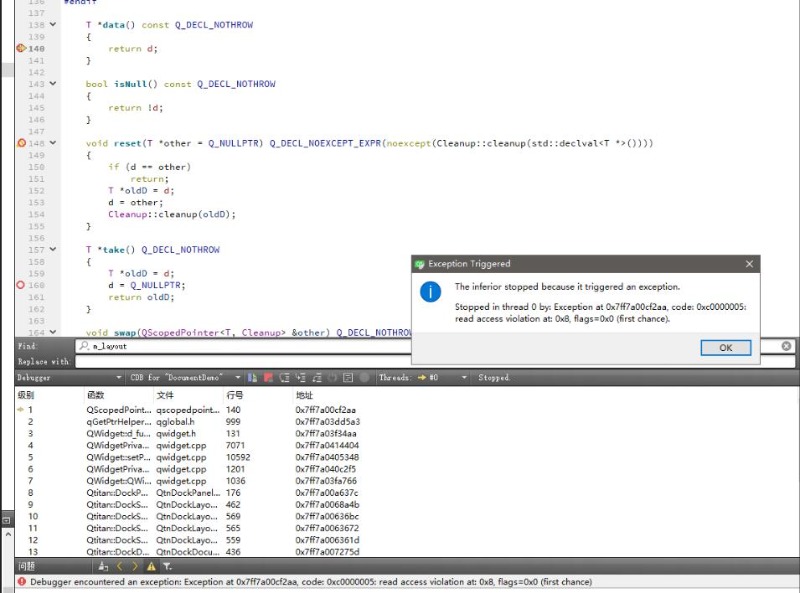Screen dimensions: 800x593
Task: Open the CDB for DocumentDemo debugger selector
Action: point(237,378)
